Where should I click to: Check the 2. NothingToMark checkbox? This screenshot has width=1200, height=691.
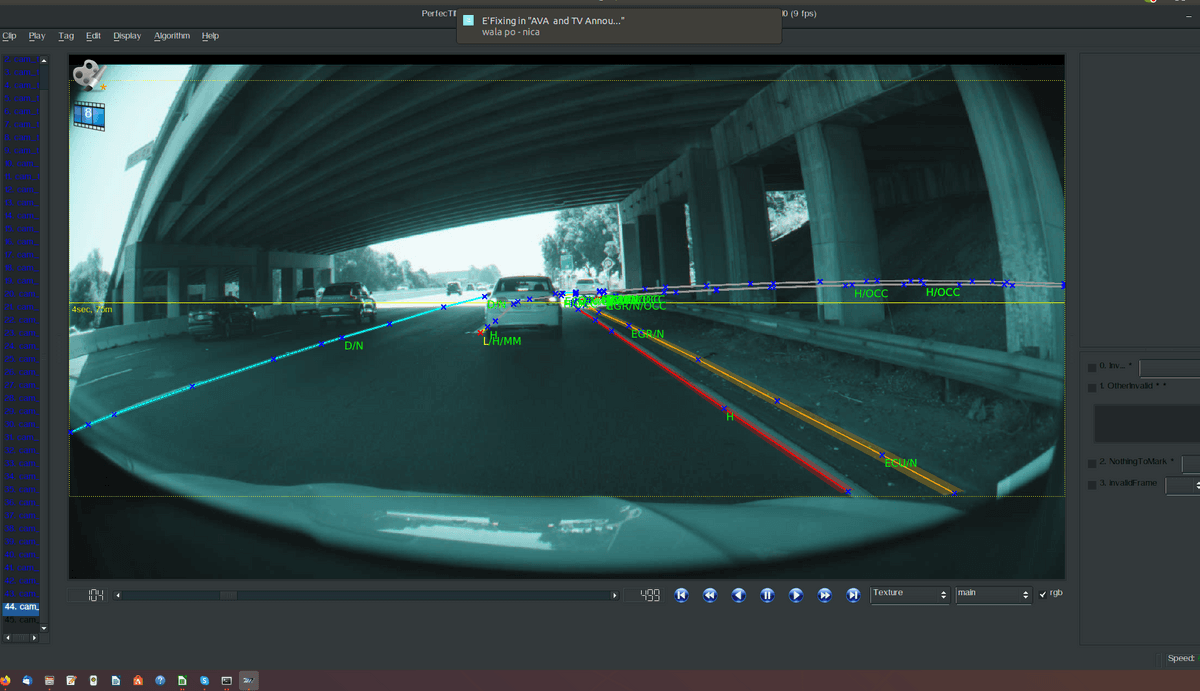tap(1092, 463)
